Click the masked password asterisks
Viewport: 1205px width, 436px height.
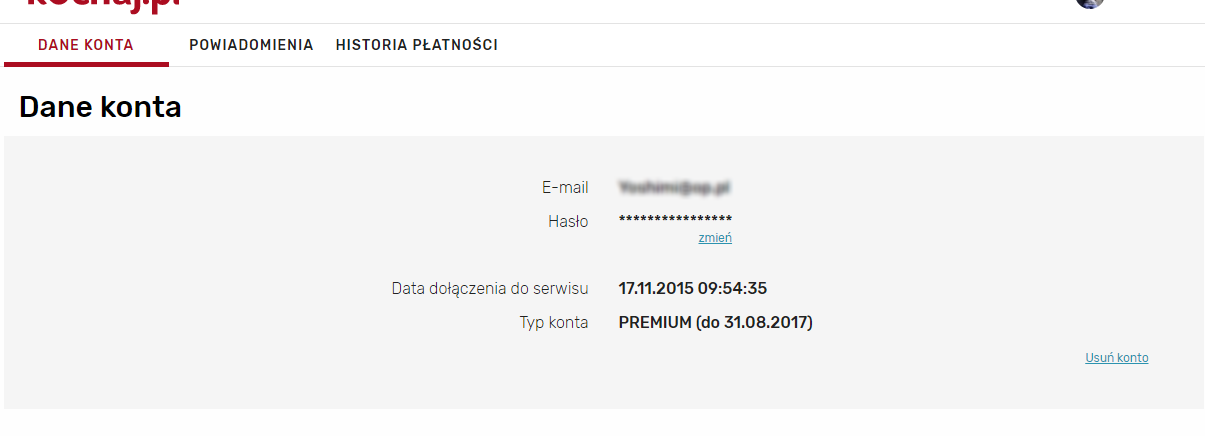tap(676, 220)
